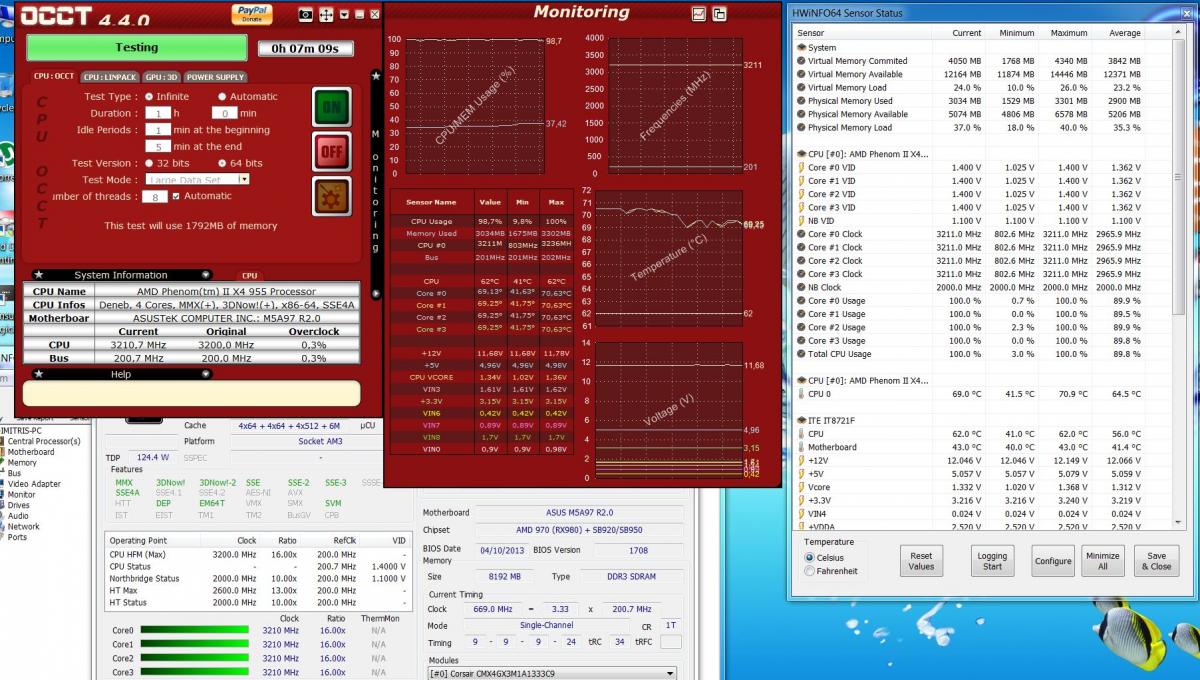This screenshot has height=680, width=1200.
Task: Click the Logging Start button
Action: tap(992, 561)
